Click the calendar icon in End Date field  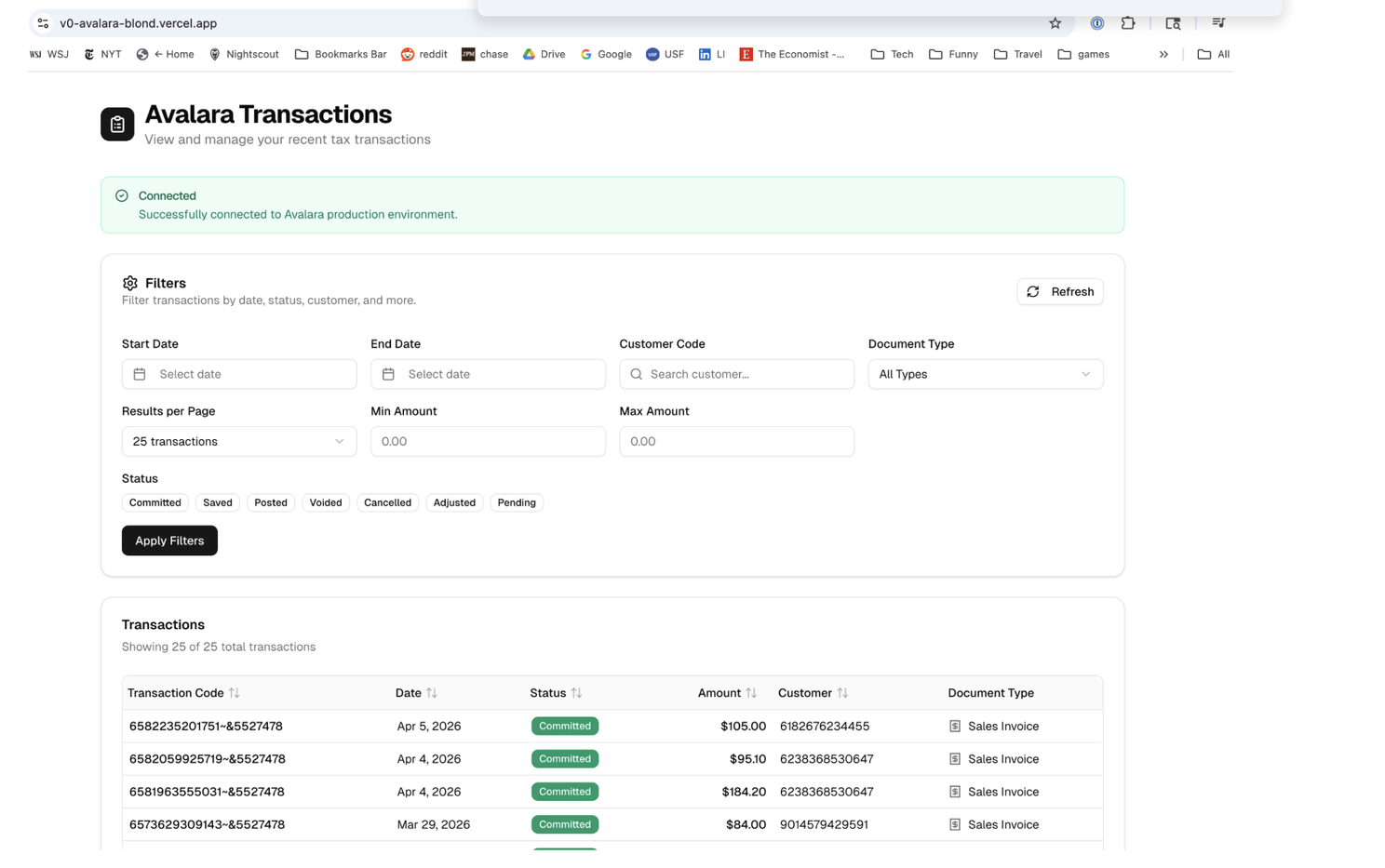388,374
